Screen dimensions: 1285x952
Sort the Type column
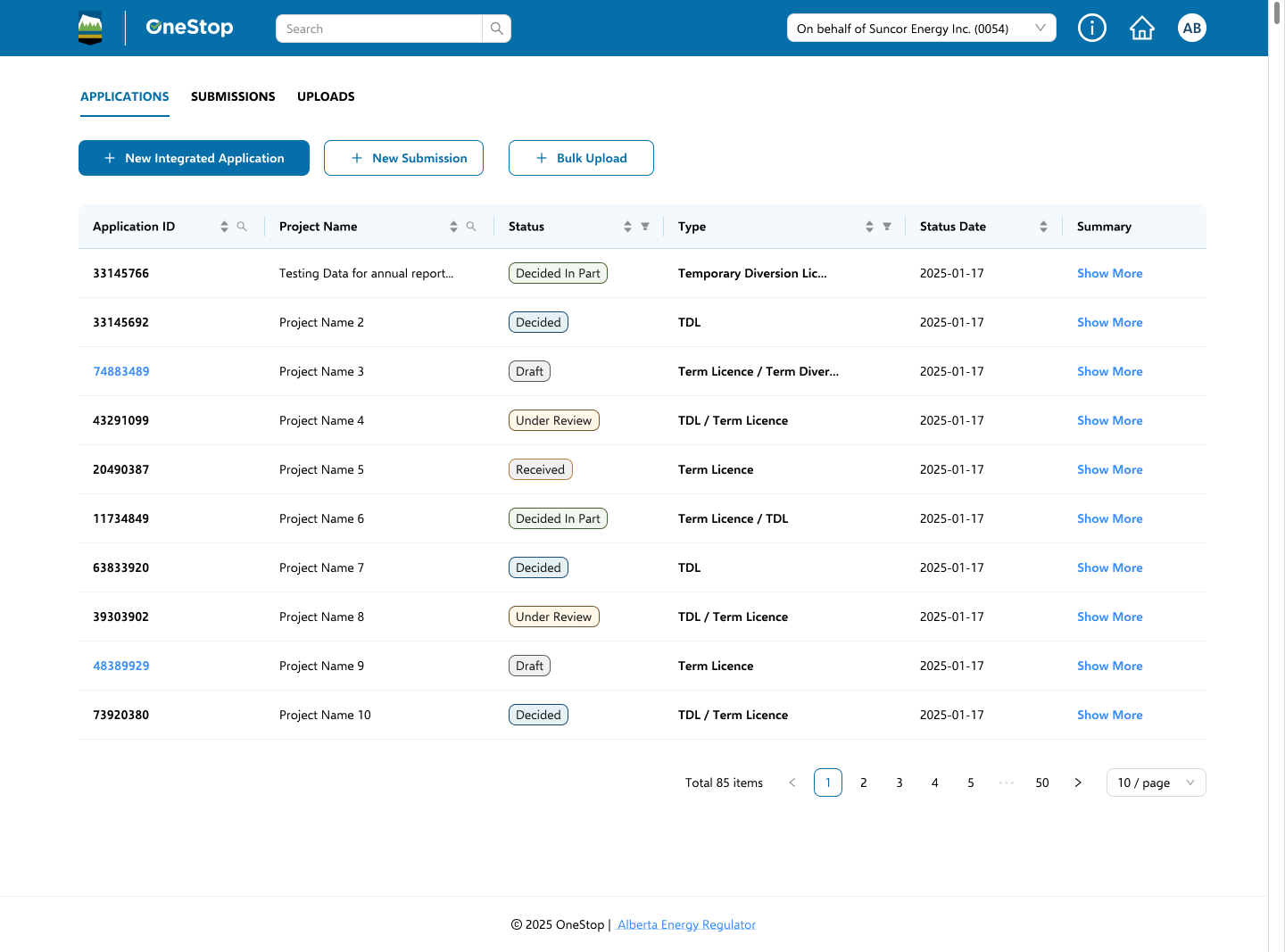coord(869,227)
